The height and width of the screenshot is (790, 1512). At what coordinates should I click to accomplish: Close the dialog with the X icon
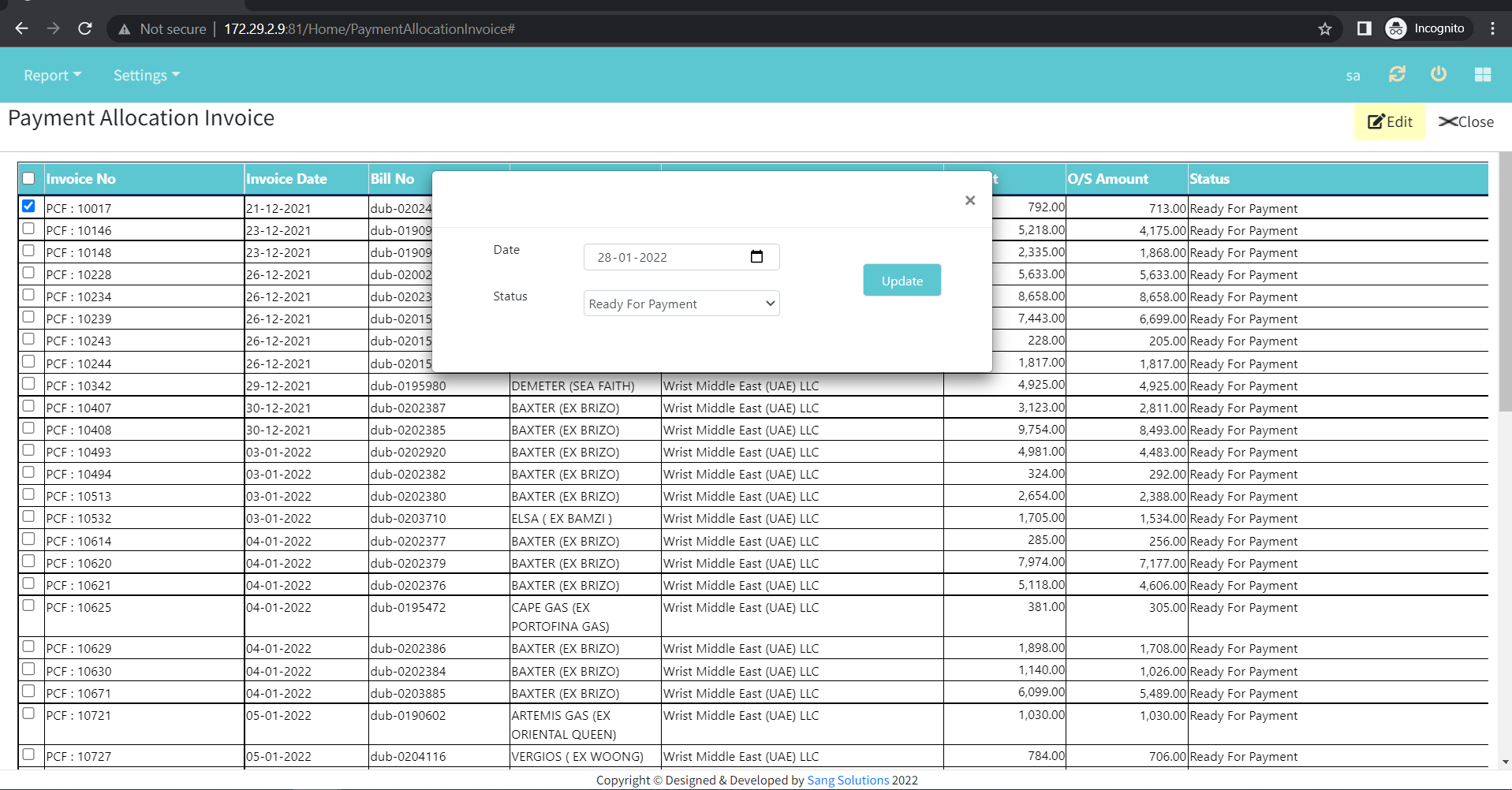click(970, 200)
